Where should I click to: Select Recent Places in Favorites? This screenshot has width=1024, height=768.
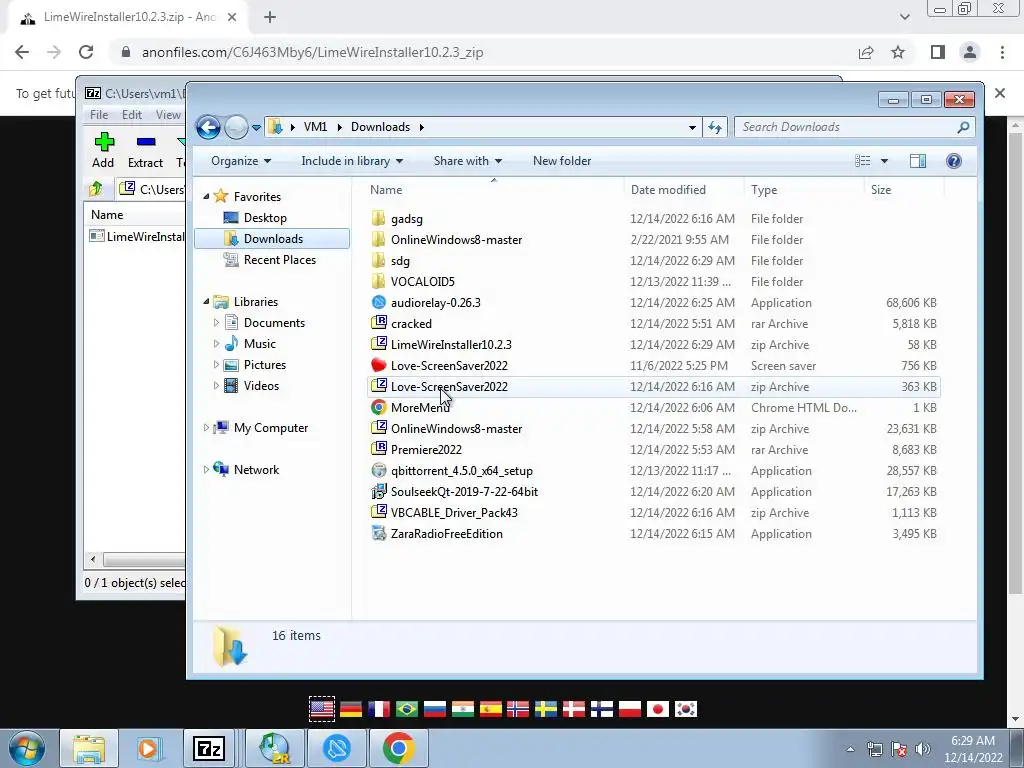point(280,260)
